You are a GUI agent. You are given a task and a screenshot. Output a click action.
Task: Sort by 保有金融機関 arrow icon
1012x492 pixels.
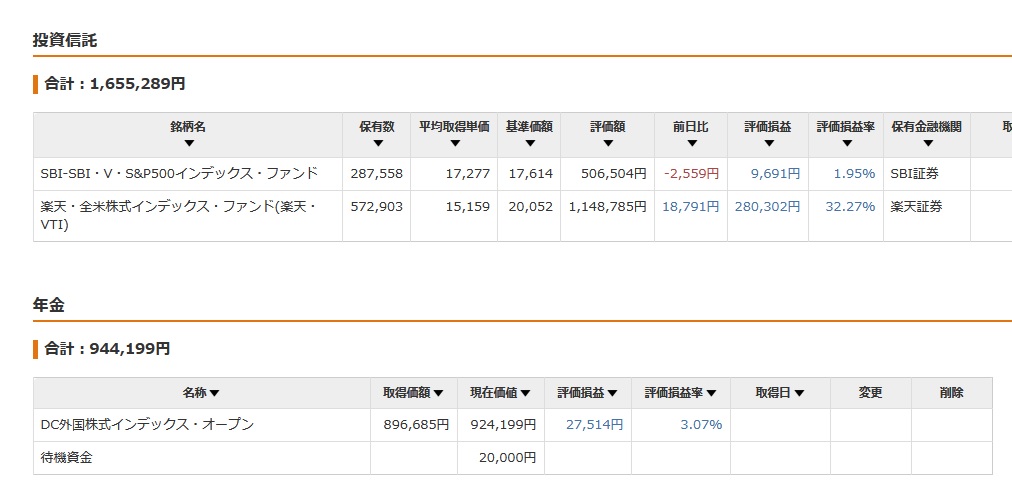click(x=927, y=144)
